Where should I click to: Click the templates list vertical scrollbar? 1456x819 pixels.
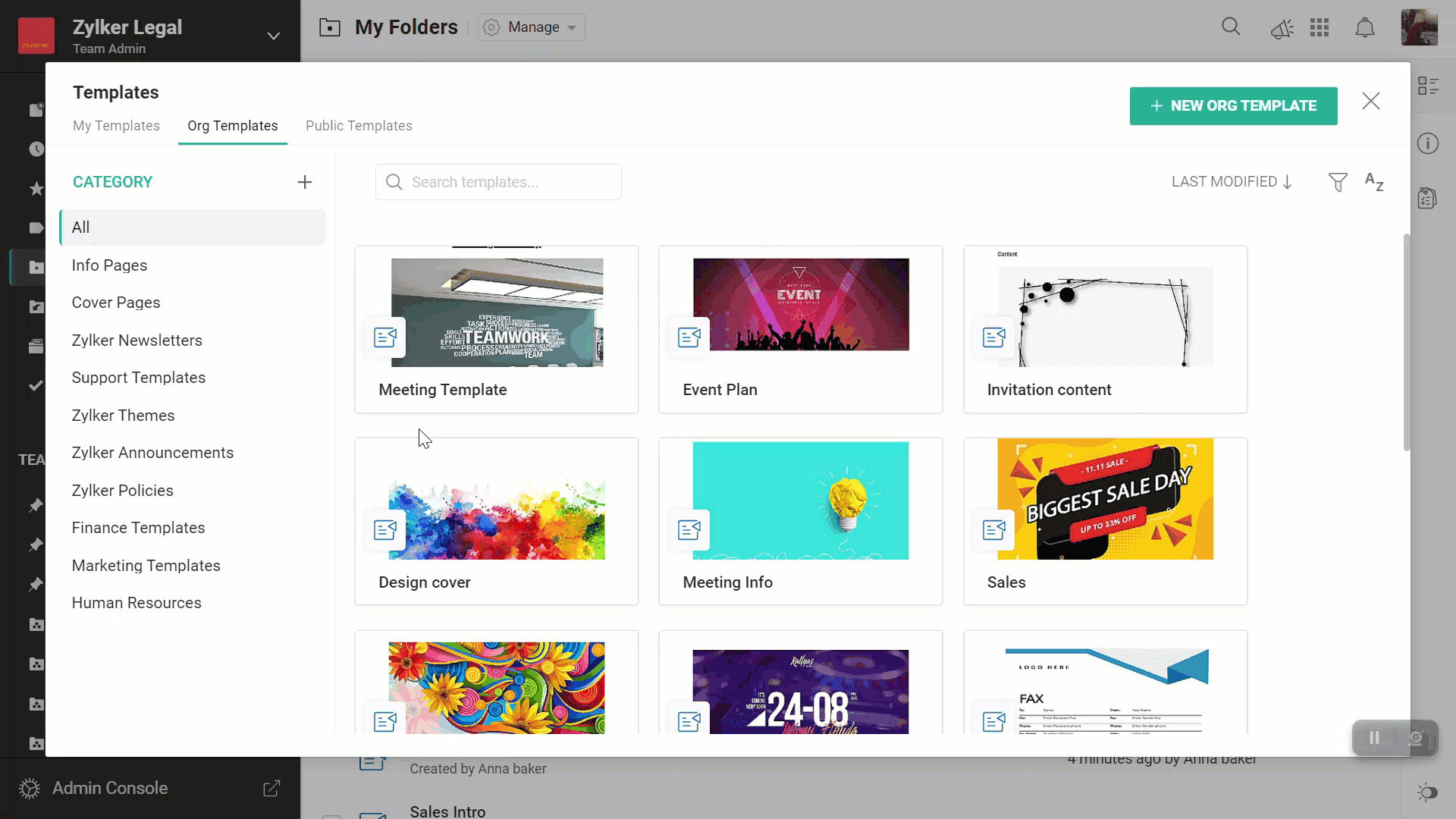[x=1407, y=342]
